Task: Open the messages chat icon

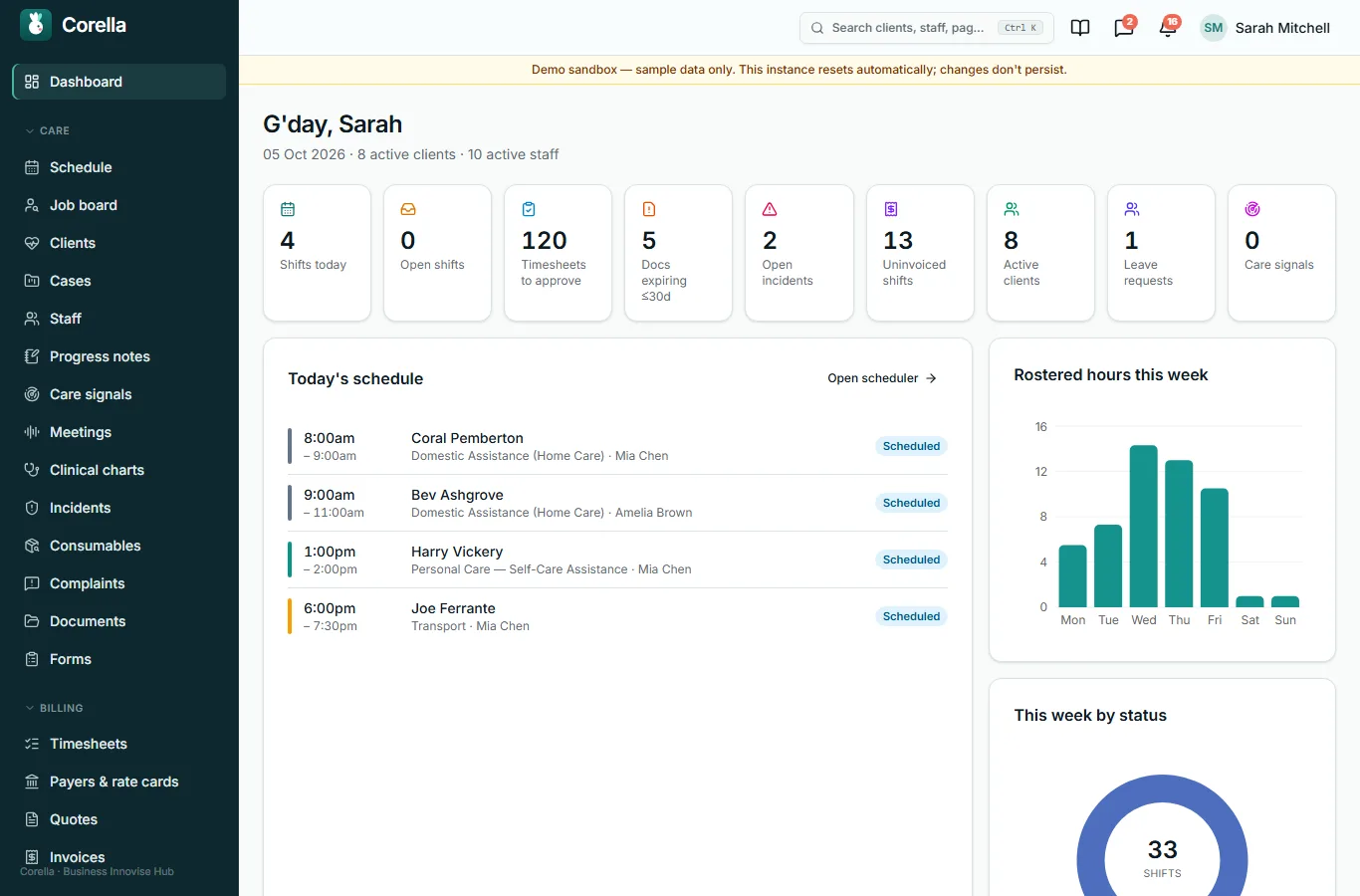Action: click(x=1124, y=28)
